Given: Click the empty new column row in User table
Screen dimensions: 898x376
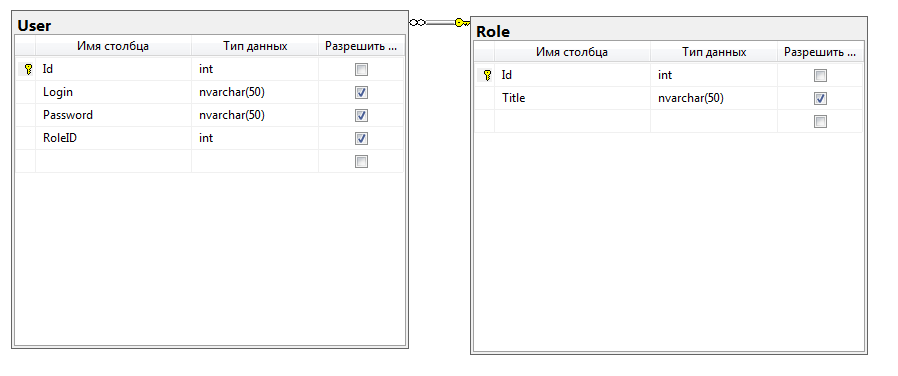Looking at the screenshot, I should 210,161.
